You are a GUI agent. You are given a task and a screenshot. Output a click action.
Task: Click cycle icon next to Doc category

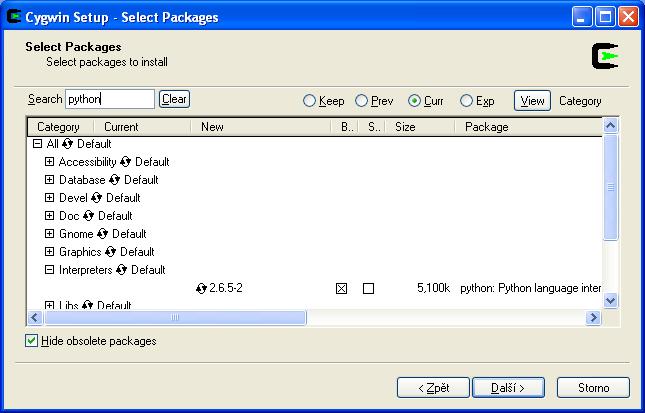coord(89,216)
